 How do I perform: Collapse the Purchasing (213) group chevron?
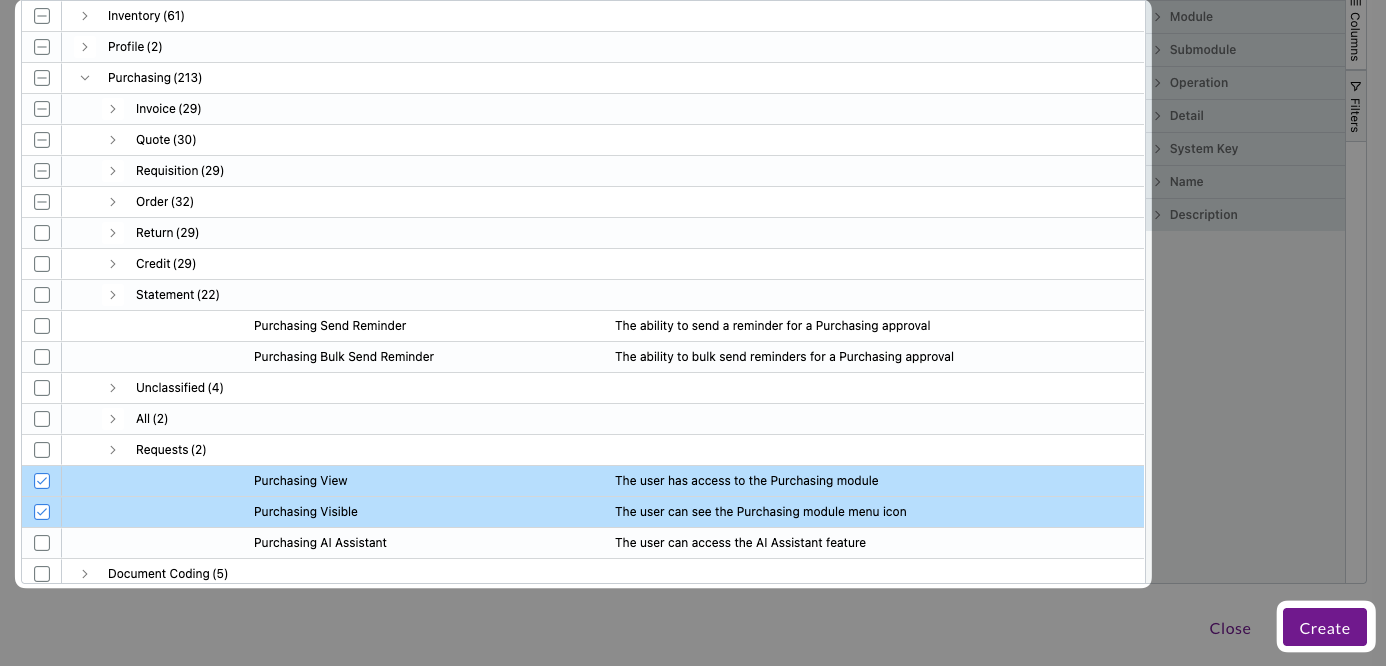point(85,78)
